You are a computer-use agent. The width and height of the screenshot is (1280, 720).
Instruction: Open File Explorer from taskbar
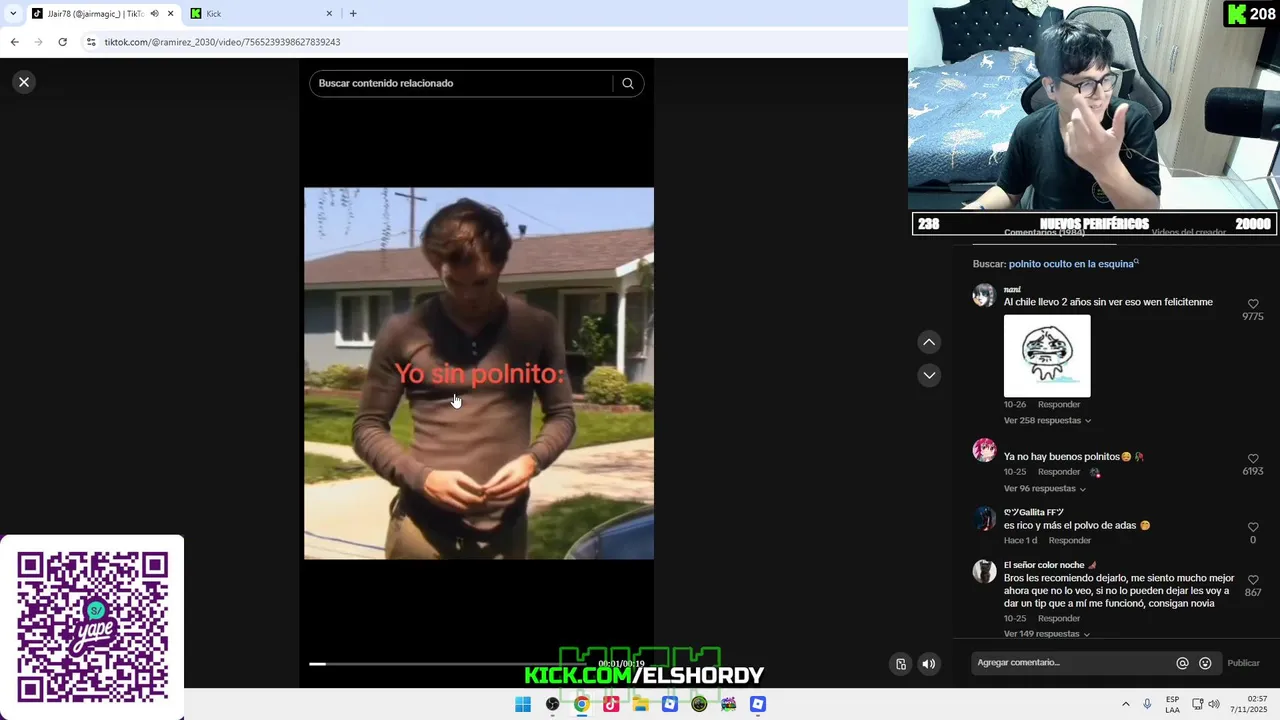(640, 704)
